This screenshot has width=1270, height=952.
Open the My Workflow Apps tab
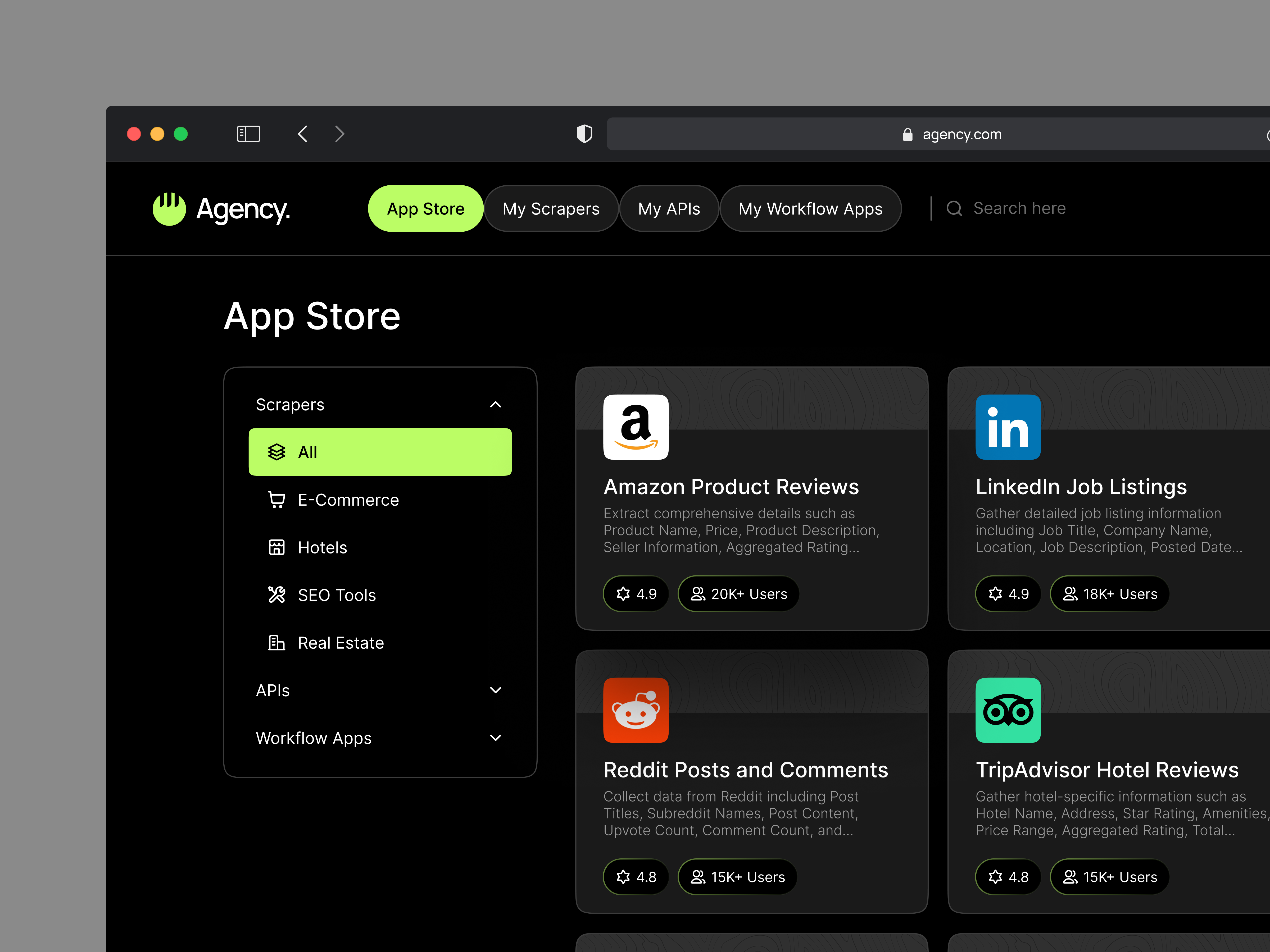point(811,208)
